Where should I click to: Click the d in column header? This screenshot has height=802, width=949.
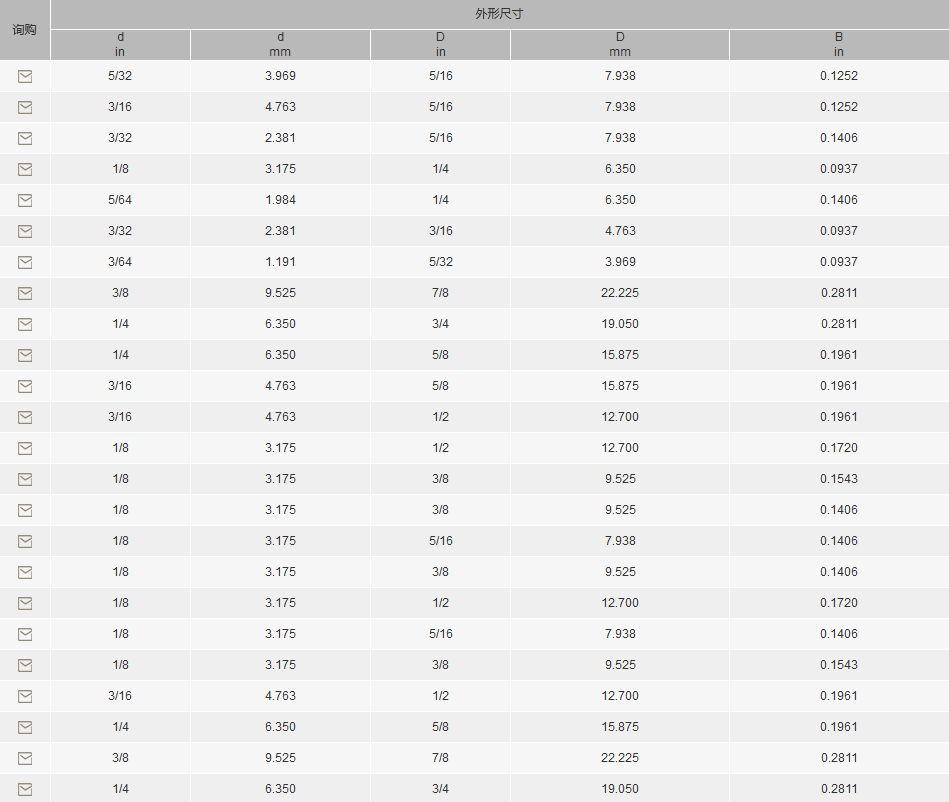pos(120,44)
